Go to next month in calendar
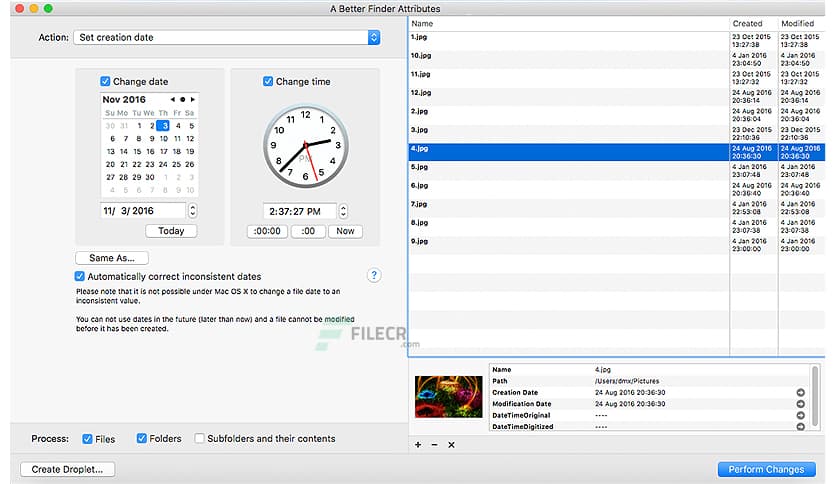Screen dimensions: 836x484 point(192,100)
